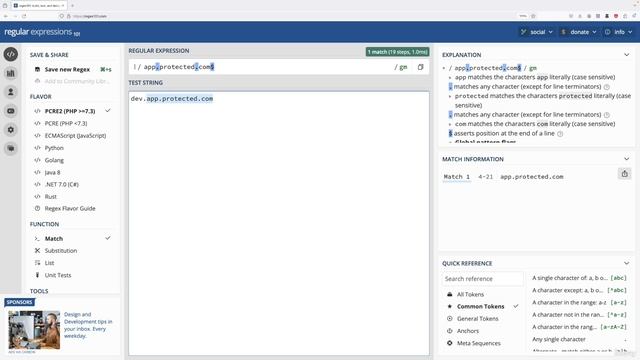Viewport: 640px width, 360px height.
Task: Click the browser back arrow
Action: (x=6, y=16)
